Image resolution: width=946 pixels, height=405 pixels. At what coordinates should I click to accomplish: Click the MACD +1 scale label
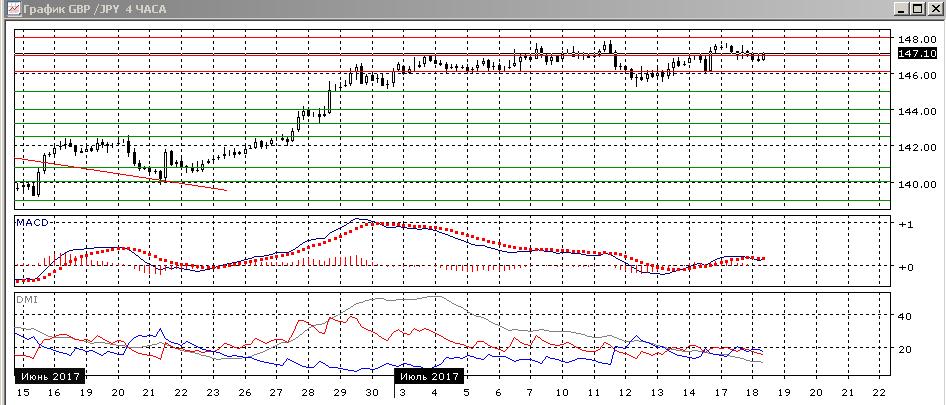(905, 224)
